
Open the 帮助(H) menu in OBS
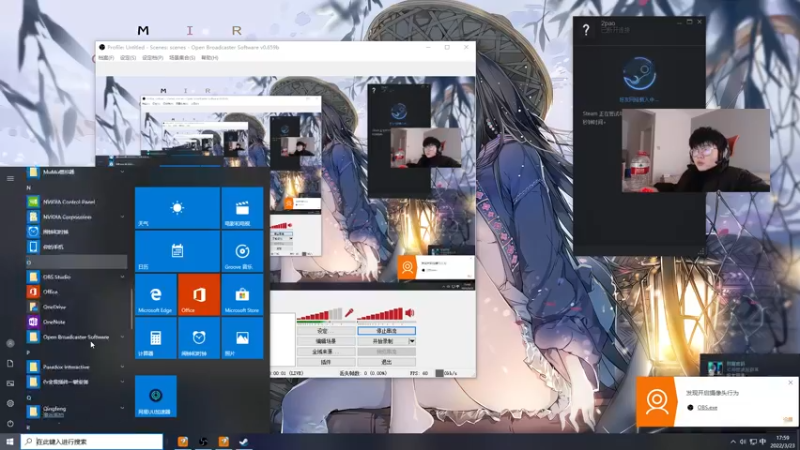coord(210,58)
